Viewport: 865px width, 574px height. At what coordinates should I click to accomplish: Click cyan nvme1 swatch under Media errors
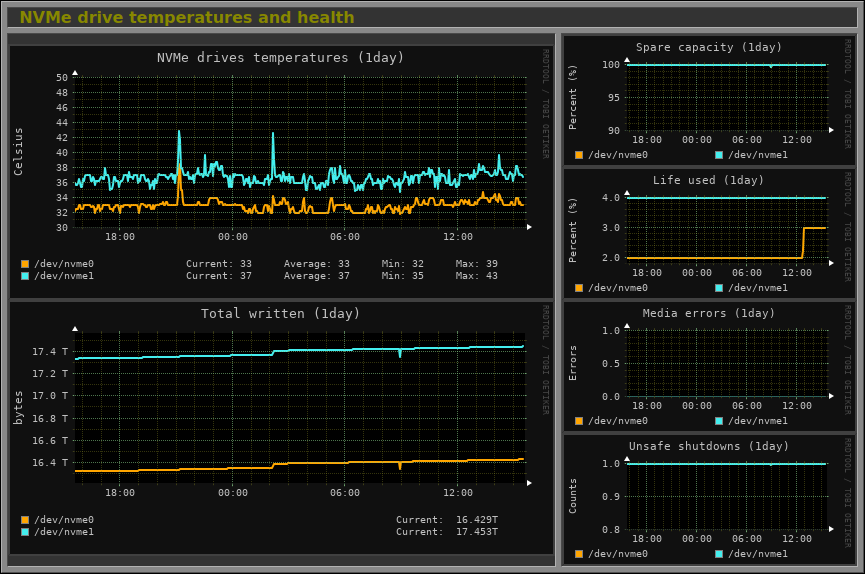[719, 421]
